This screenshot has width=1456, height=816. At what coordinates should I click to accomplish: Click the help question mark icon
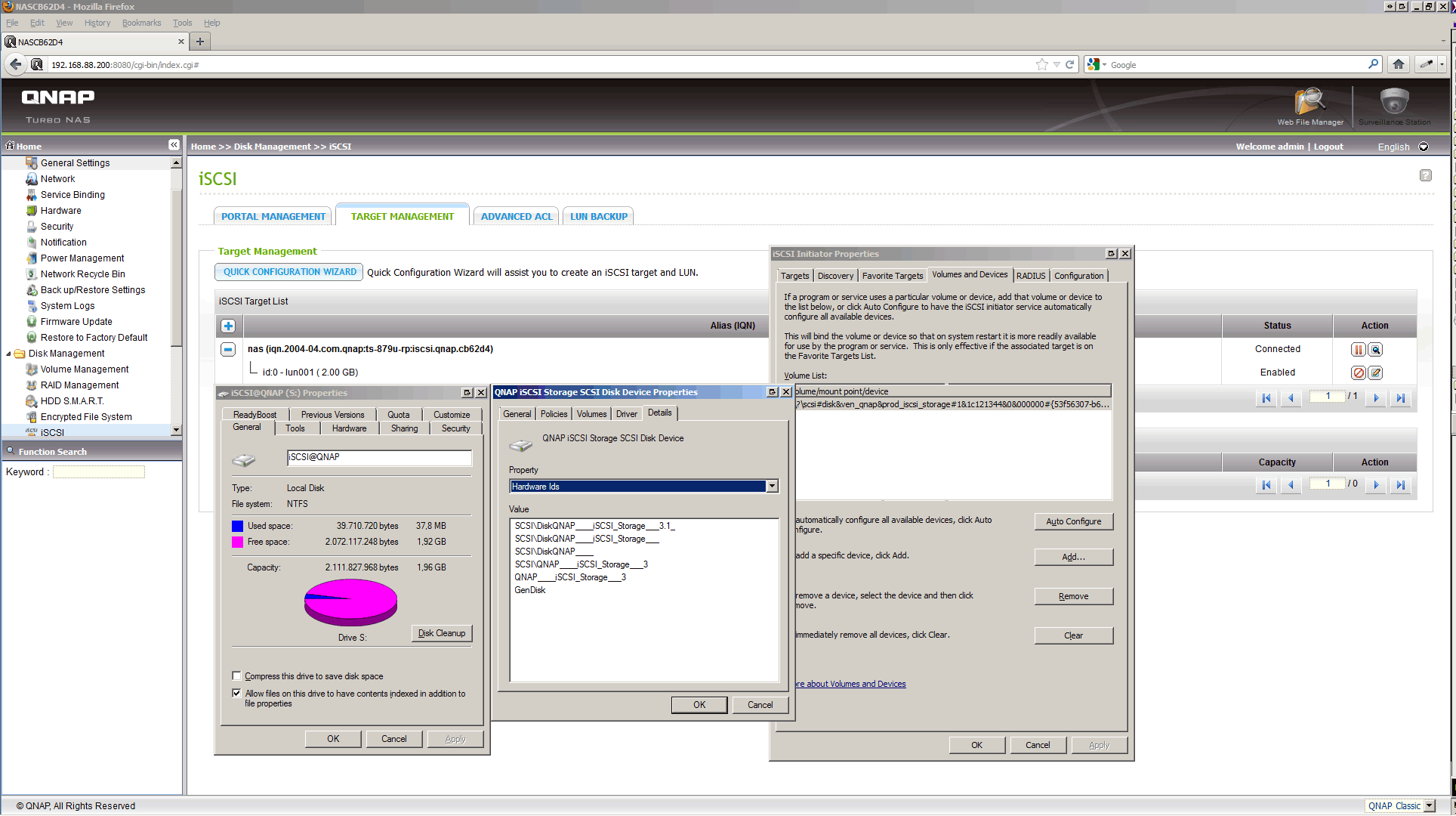click(x=1425, y=175)
